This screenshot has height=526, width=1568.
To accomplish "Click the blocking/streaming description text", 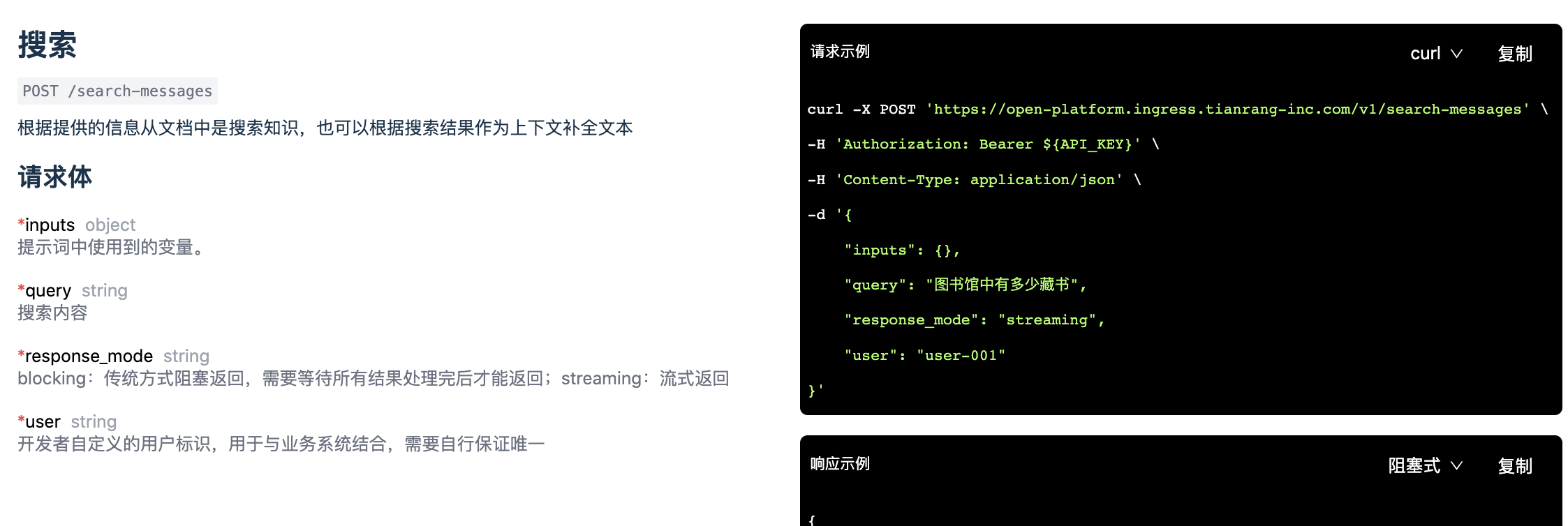I will pyautogui.click(x=373, y=378).
